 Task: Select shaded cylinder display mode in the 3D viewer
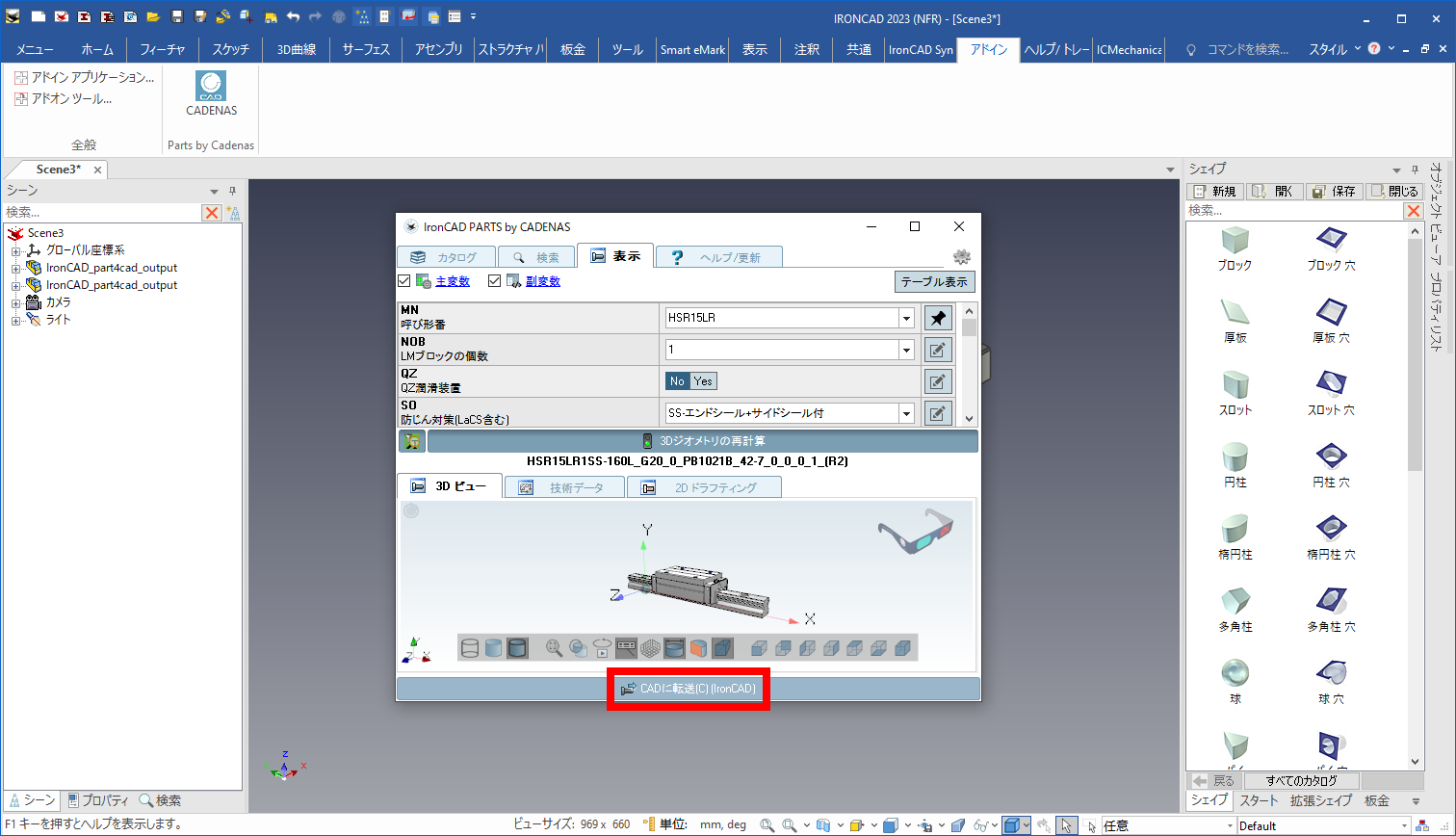(x=494, y=648)
